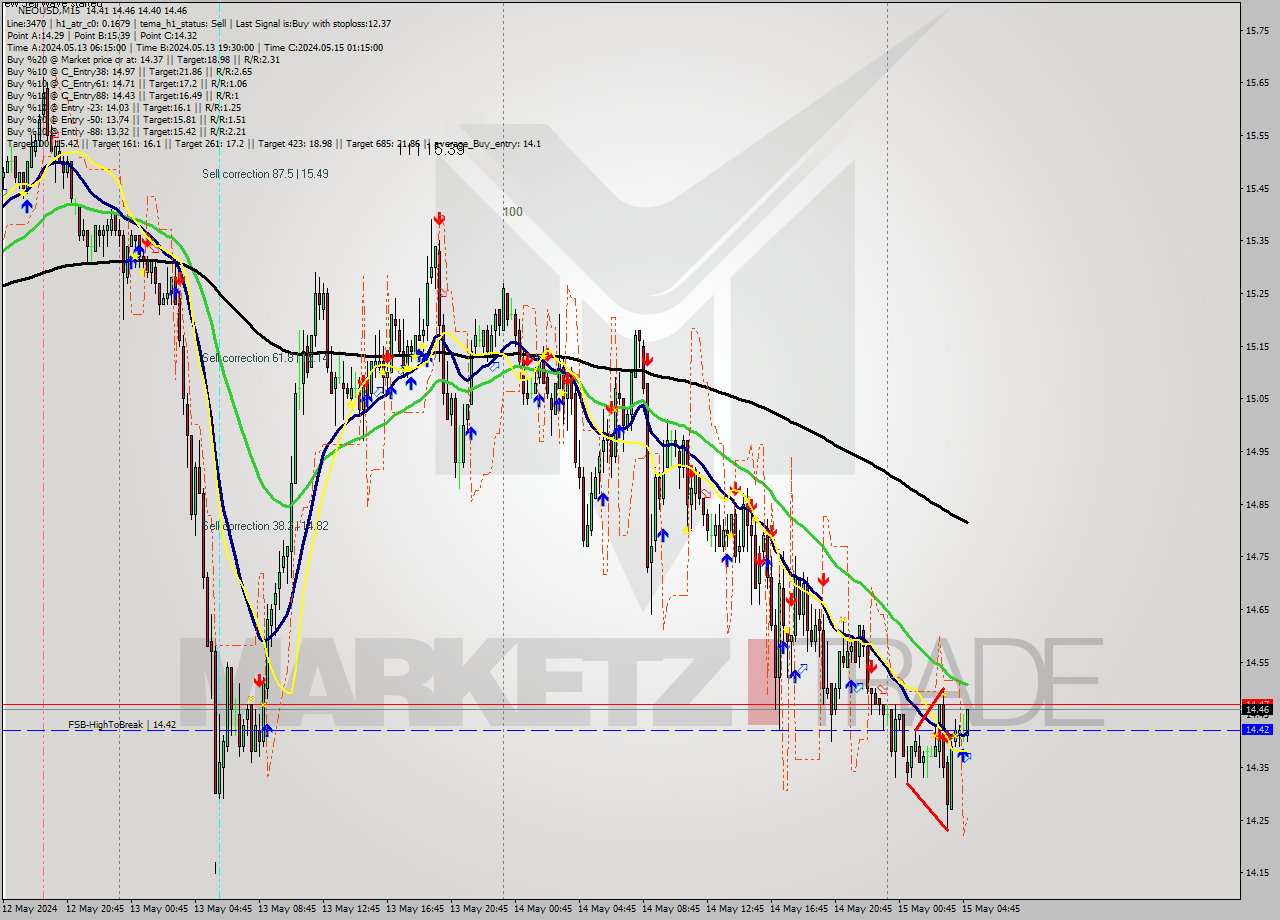Click 'average_Buy_entry: 14.1' text
Viewport: 1280px width, 920px height.
click(x=488, y=143)
